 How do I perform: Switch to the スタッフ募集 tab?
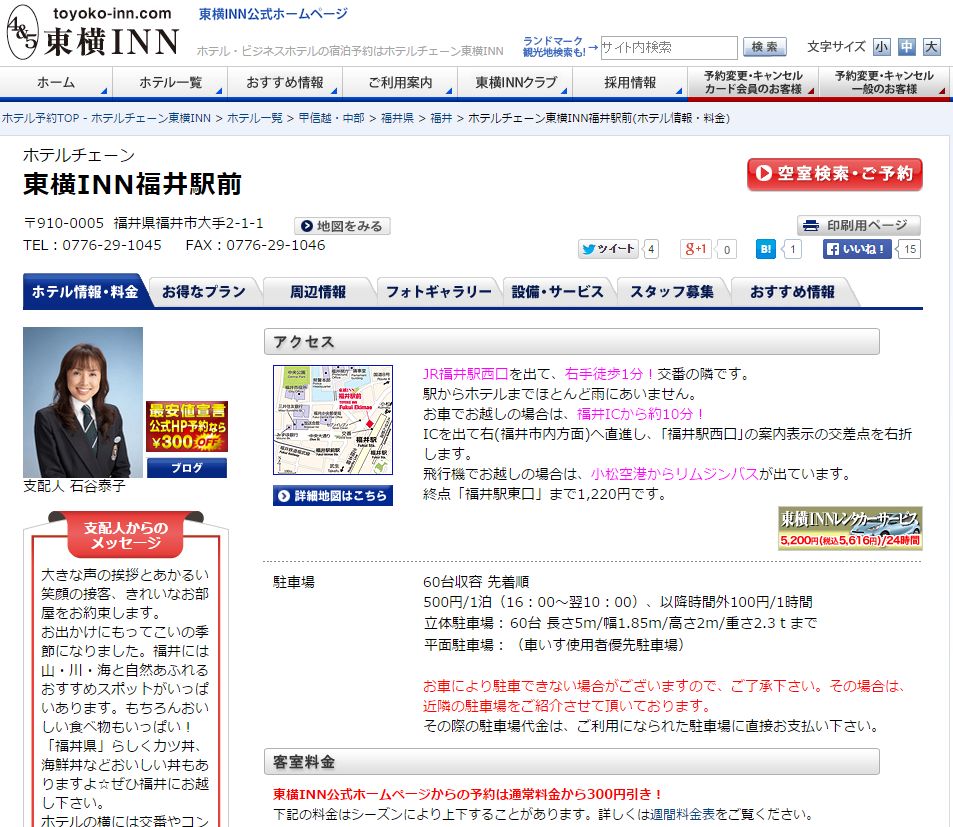click(x=672, y=292)
